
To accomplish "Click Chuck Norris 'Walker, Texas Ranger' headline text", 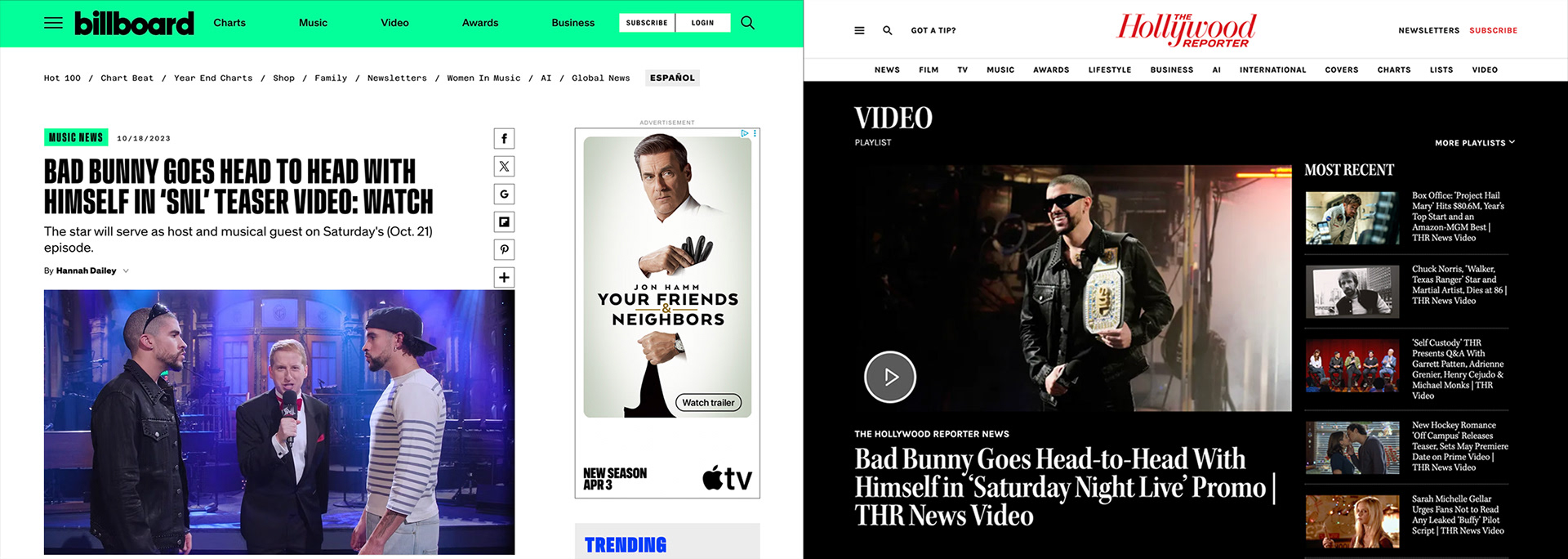I will [x=1459, y=285].
